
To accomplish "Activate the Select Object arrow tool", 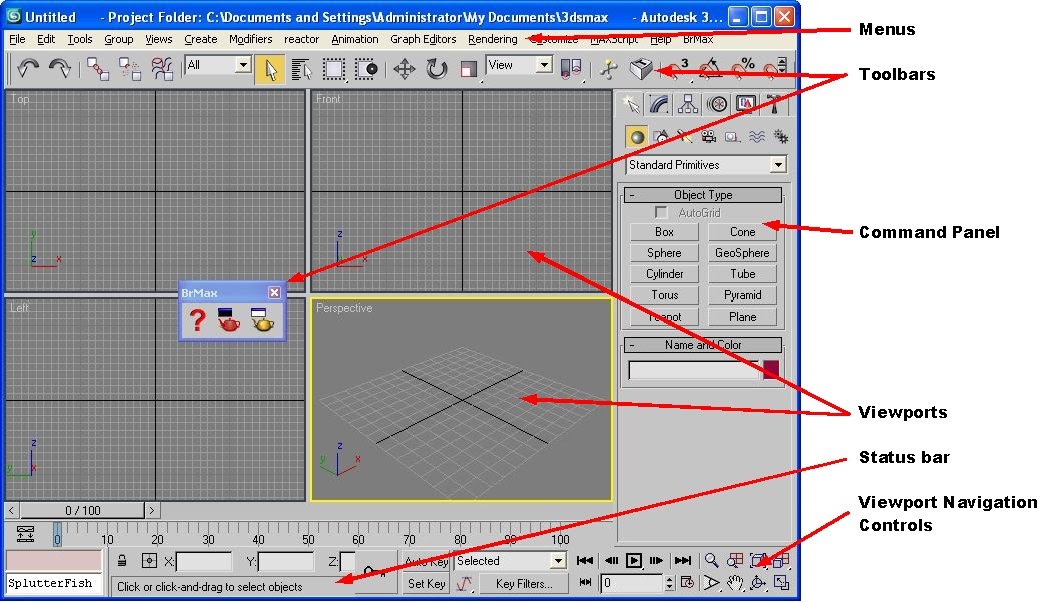I will (x=270, y=69).
